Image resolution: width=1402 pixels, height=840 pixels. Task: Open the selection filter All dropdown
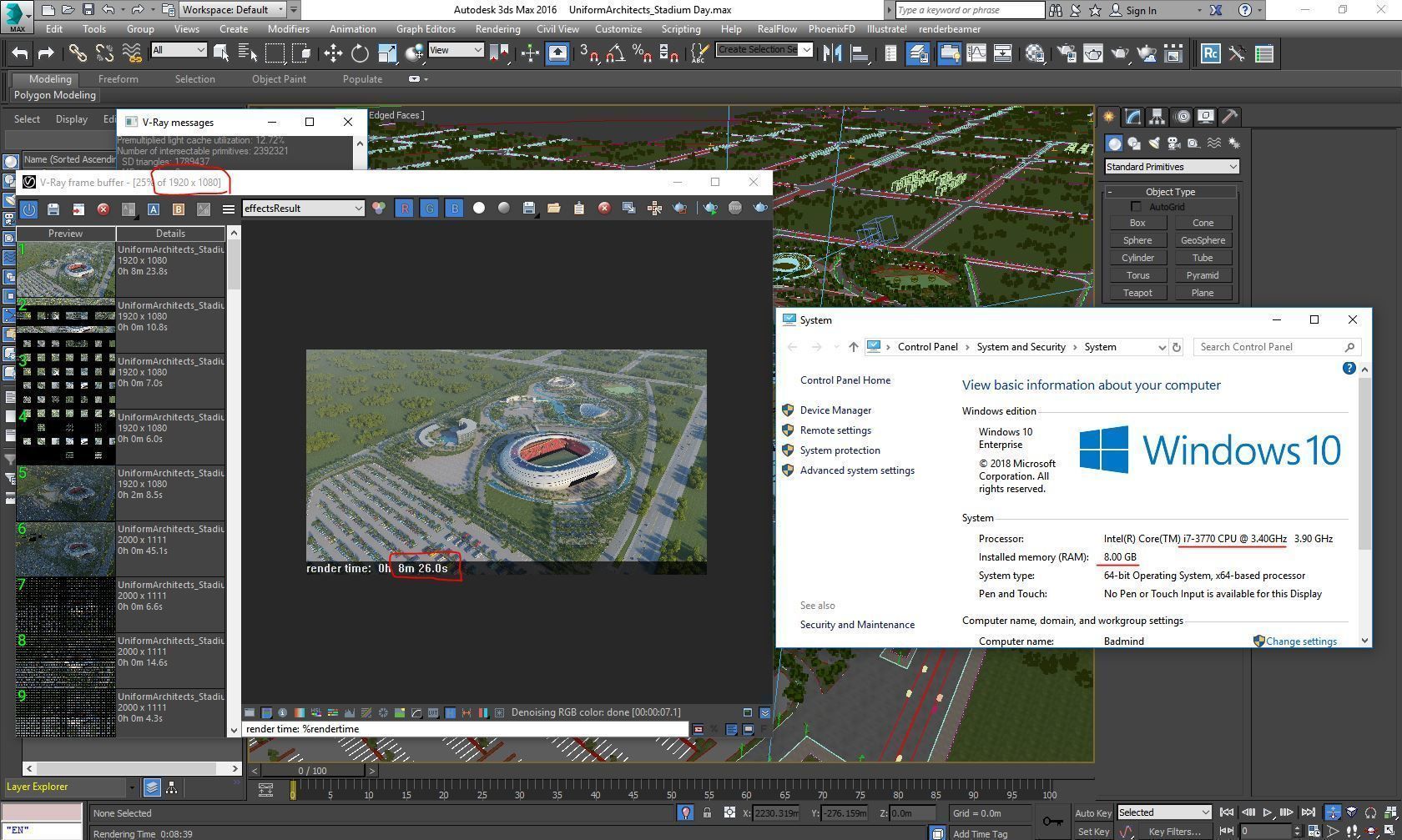point(179,50)
